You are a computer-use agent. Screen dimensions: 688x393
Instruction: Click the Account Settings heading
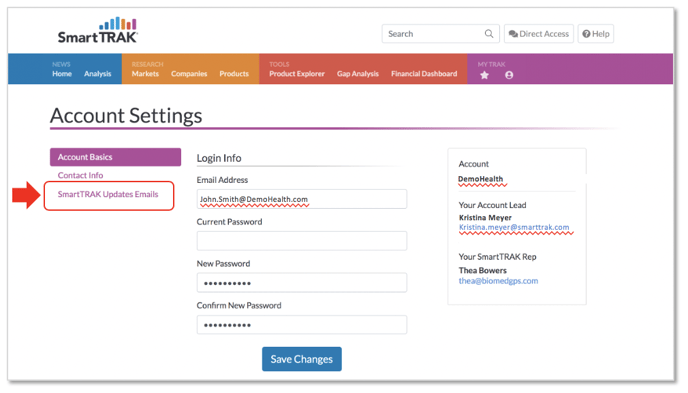tap(126, 116)
